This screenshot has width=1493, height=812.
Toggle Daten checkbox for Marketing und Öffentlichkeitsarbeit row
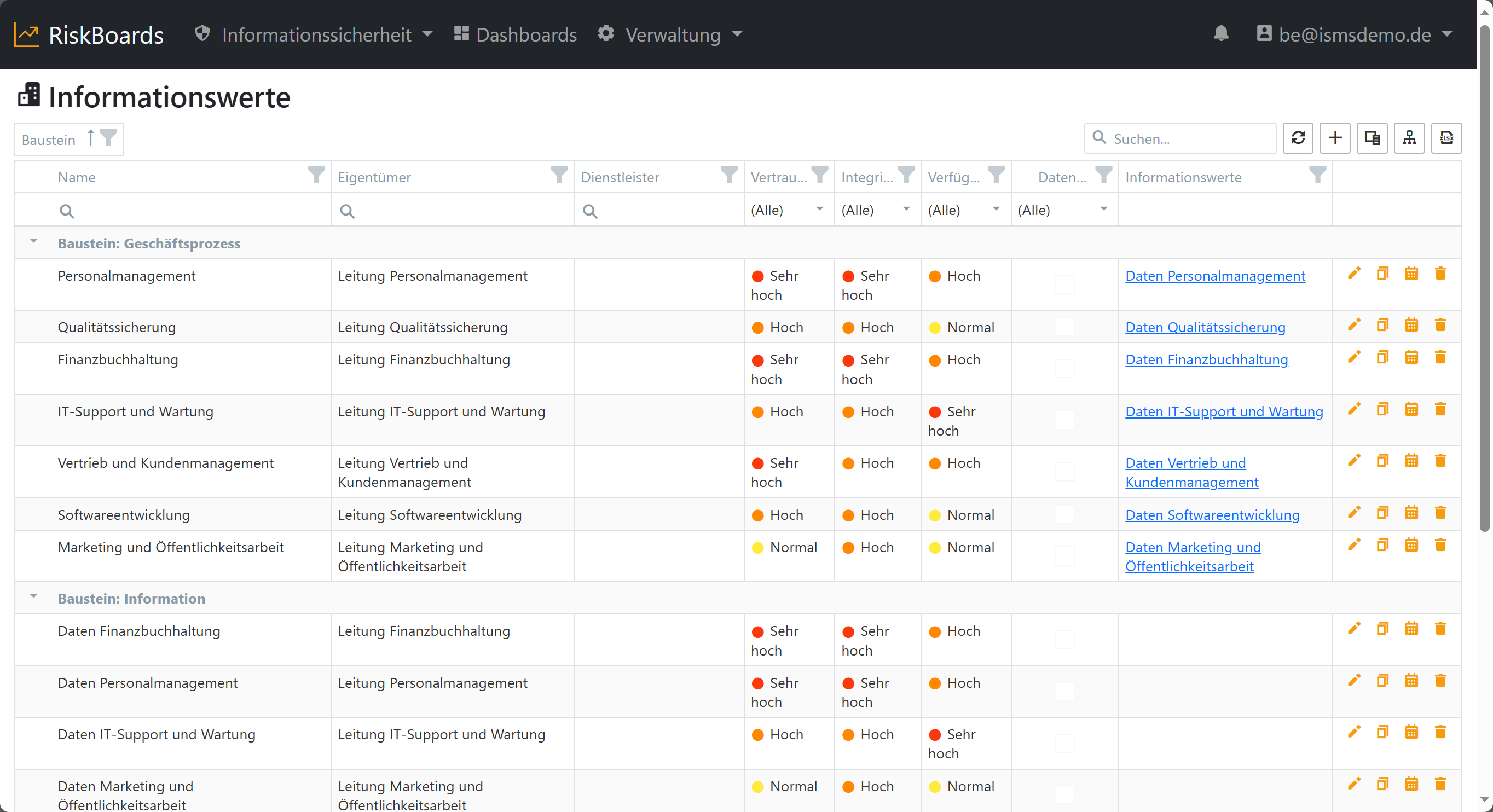point(1064,556)
